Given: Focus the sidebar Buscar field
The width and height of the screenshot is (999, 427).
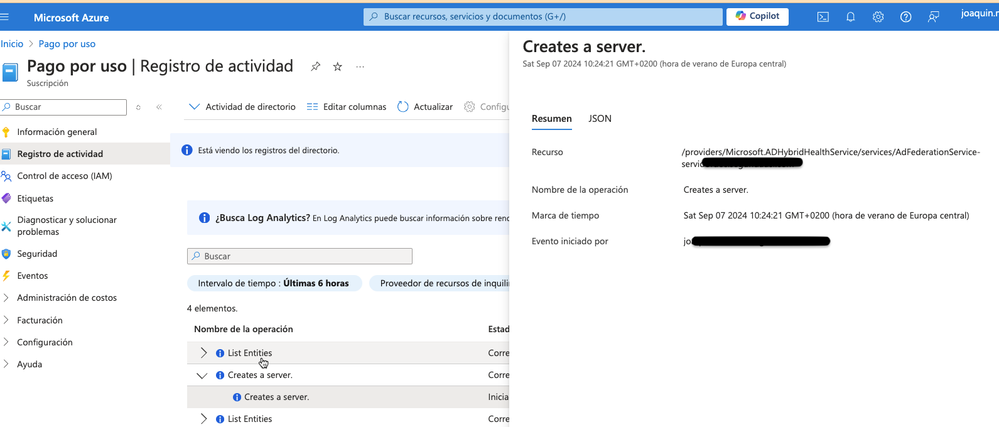Looking at the screenshot, I should [63, 107].
